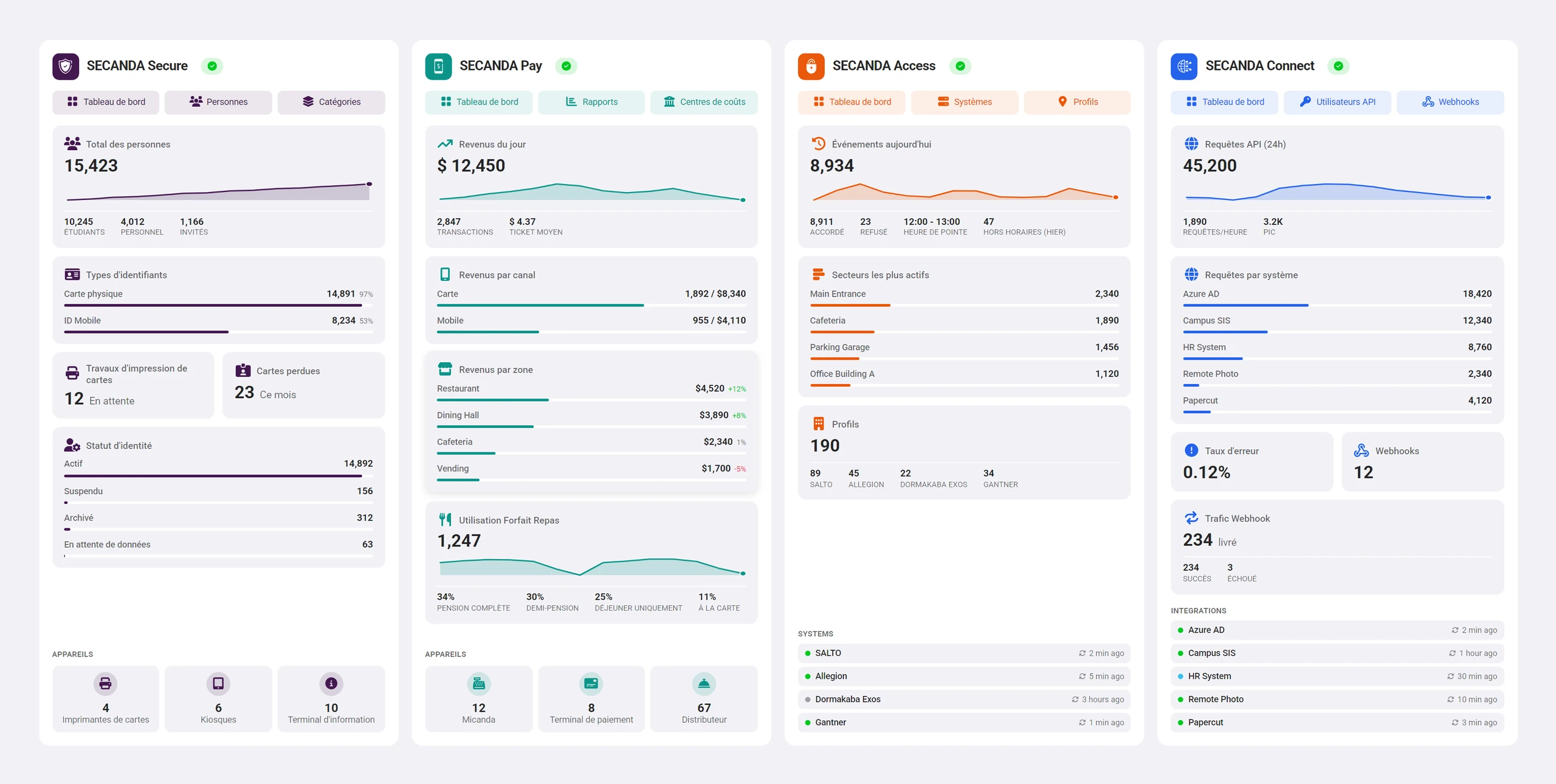
Task: Select the SALTO system row
Action: (964, 653)
